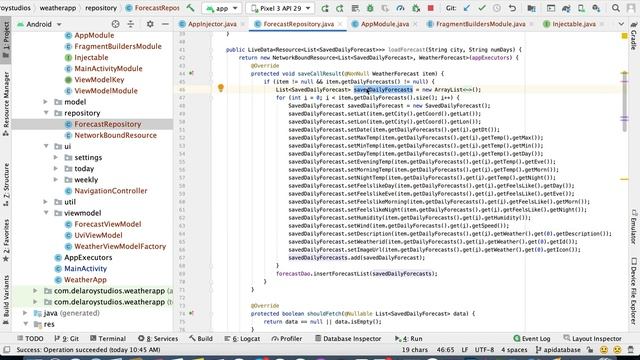
Task: Collapse the repository folder
Action: pyautogui.click(x=46, y=113)
